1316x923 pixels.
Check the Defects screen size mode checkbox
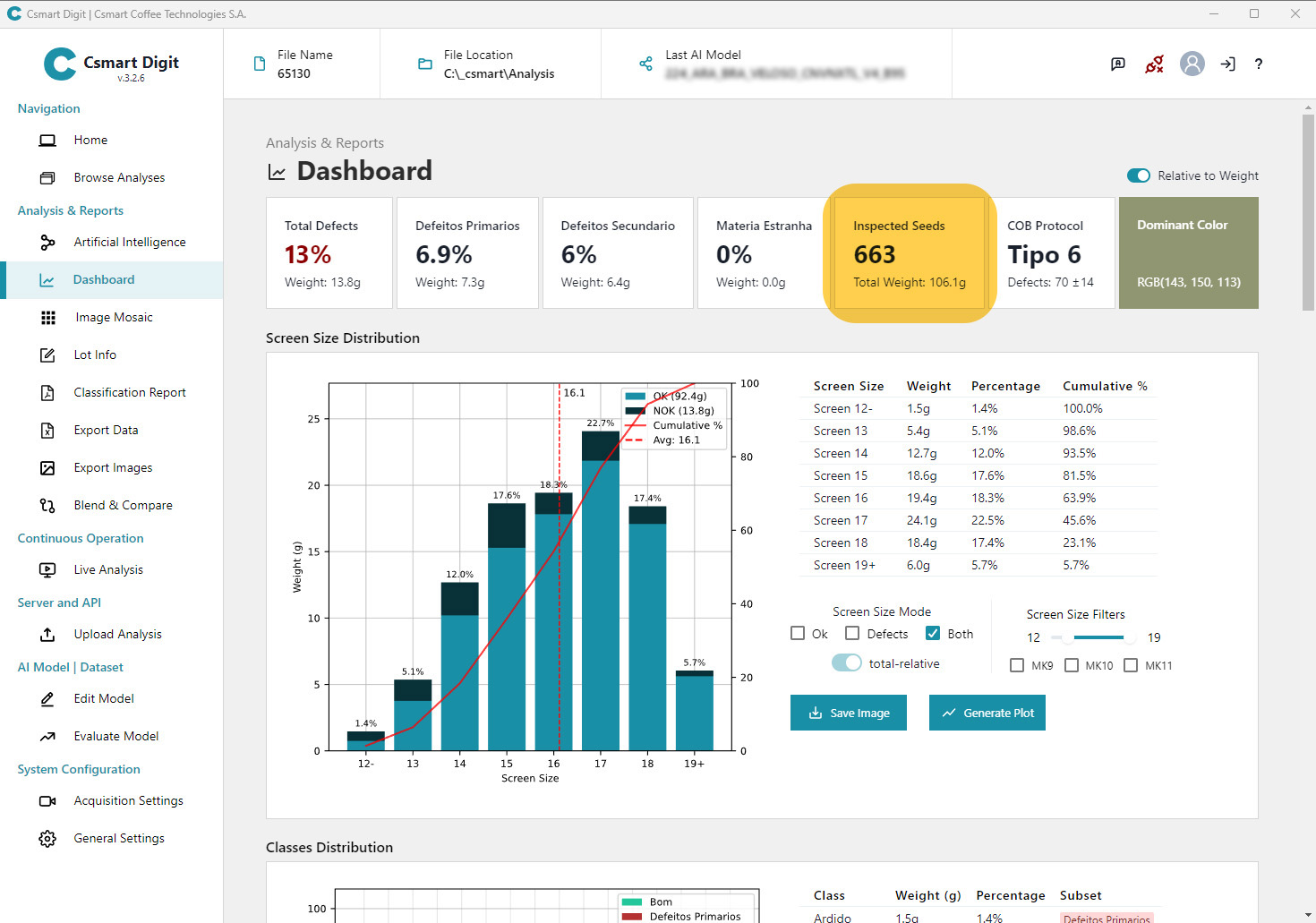click(852, 634)
